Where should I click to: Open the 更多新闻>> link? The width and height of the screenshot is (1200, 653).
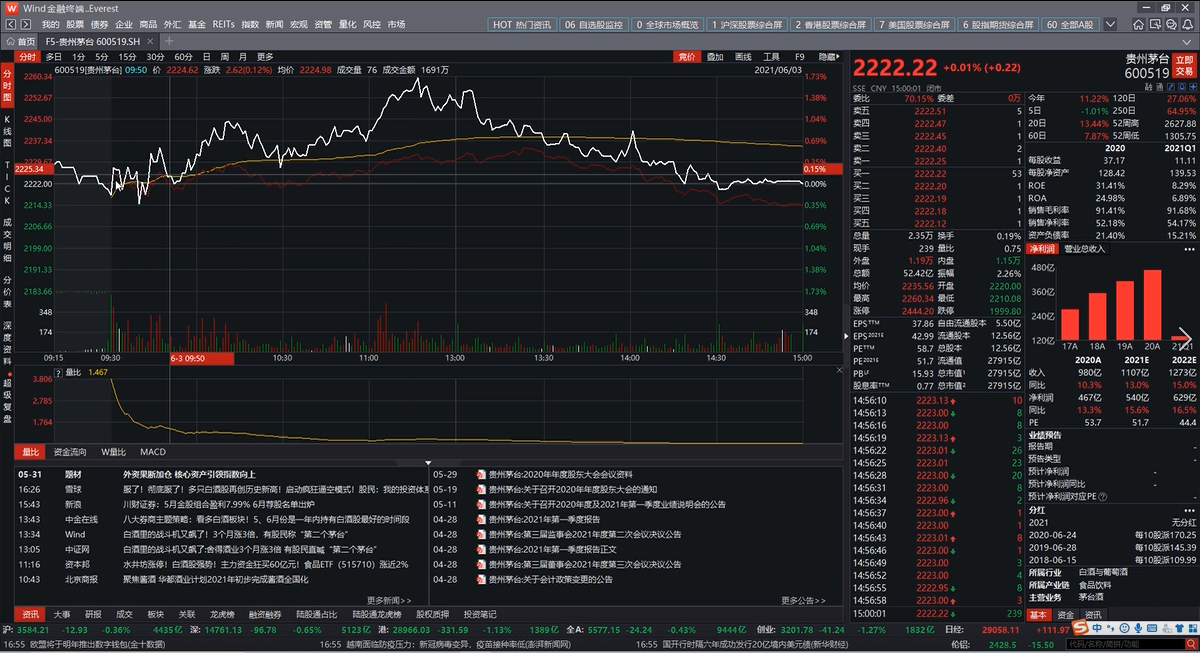(x=389, y=600)
